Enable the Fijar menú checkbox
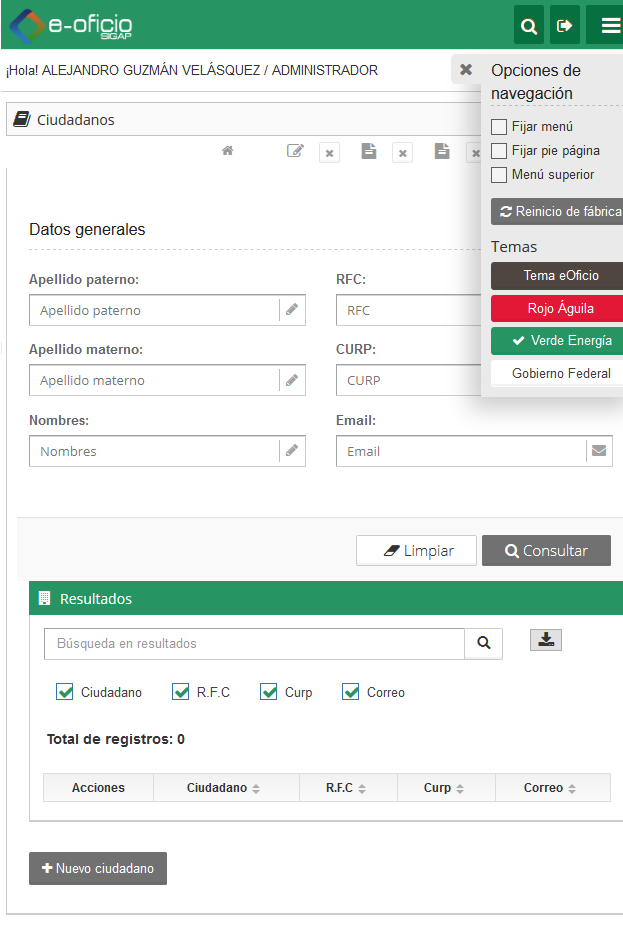This screenshot has height=943, width=623. [x=499, y=127]
